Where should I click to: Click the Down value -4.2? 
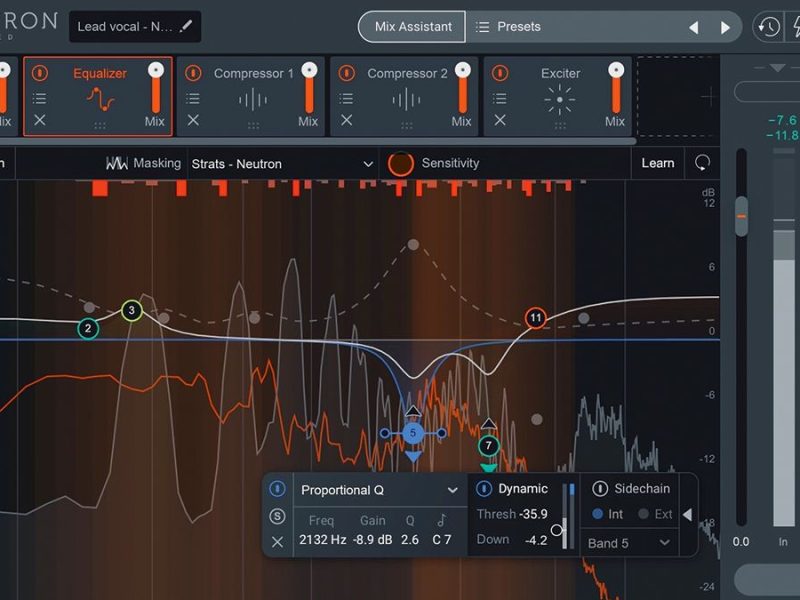point(536,540)
